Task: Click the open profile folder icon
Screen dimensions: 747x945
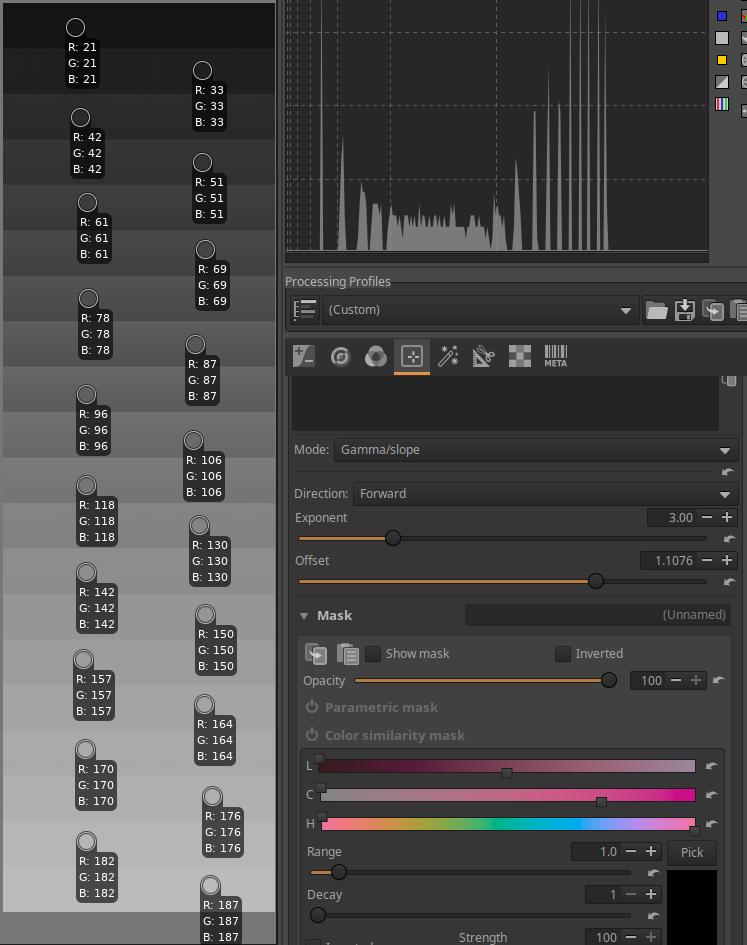Action: (x=656, y=310)
